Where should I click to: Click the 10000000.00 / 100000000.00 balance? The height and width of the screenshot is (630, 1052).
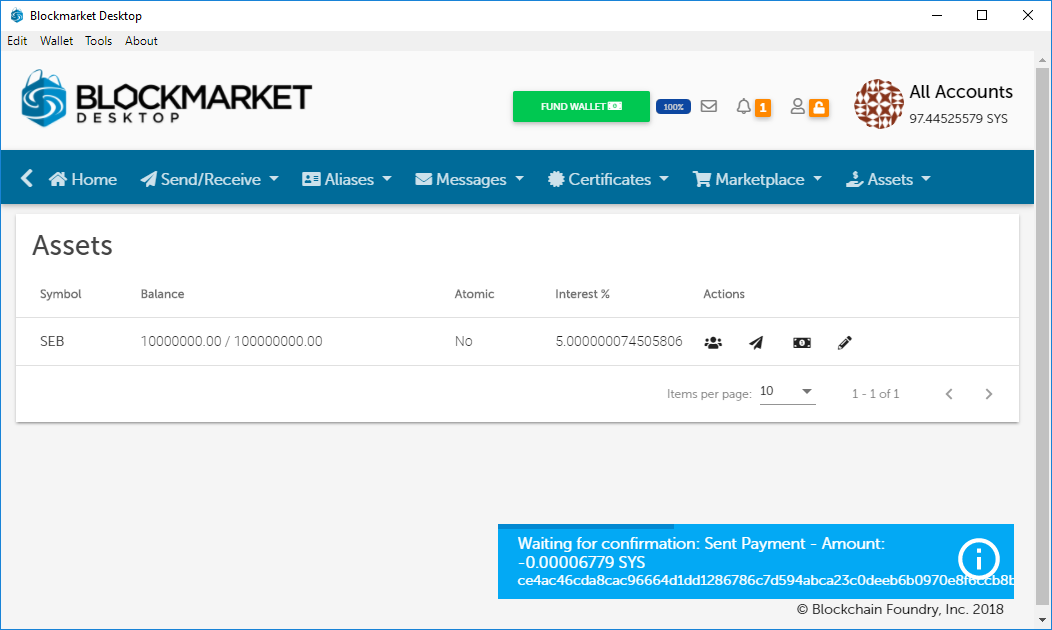coord(231,342)
